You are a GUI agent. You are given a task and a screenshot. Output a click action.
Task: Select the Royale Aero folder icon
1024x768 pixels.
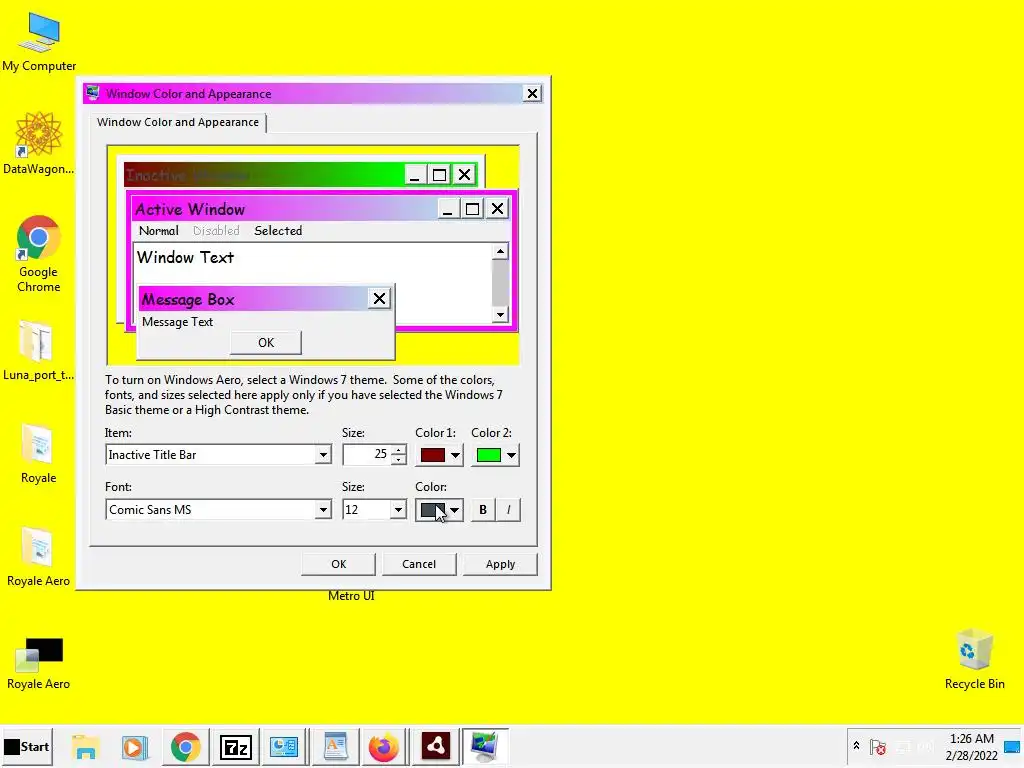[39, 556]
